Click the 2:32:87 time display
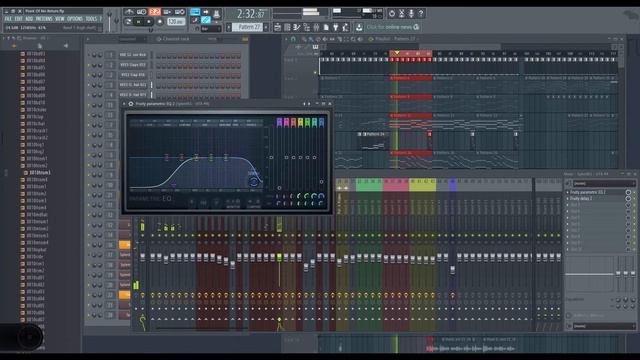The height and width of the screenshot is (360, 640). [x=250, y=14]
